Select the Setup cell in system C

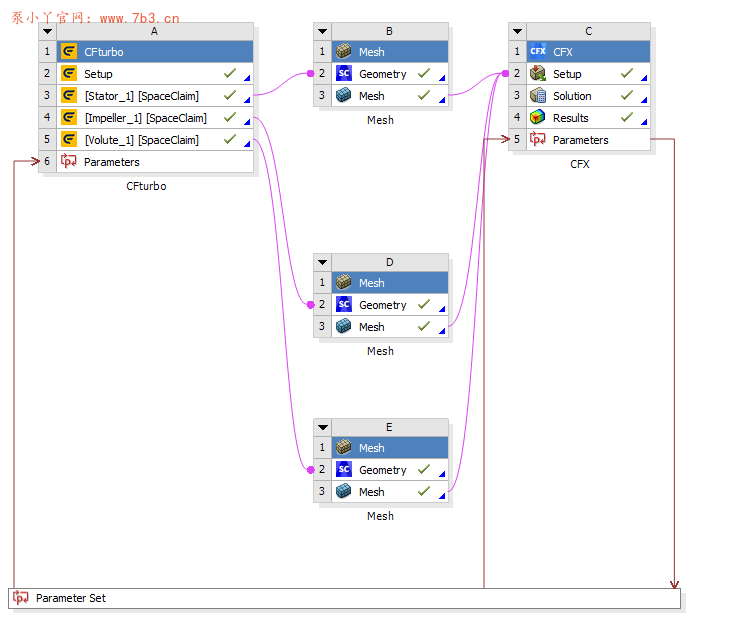[588, 73]
